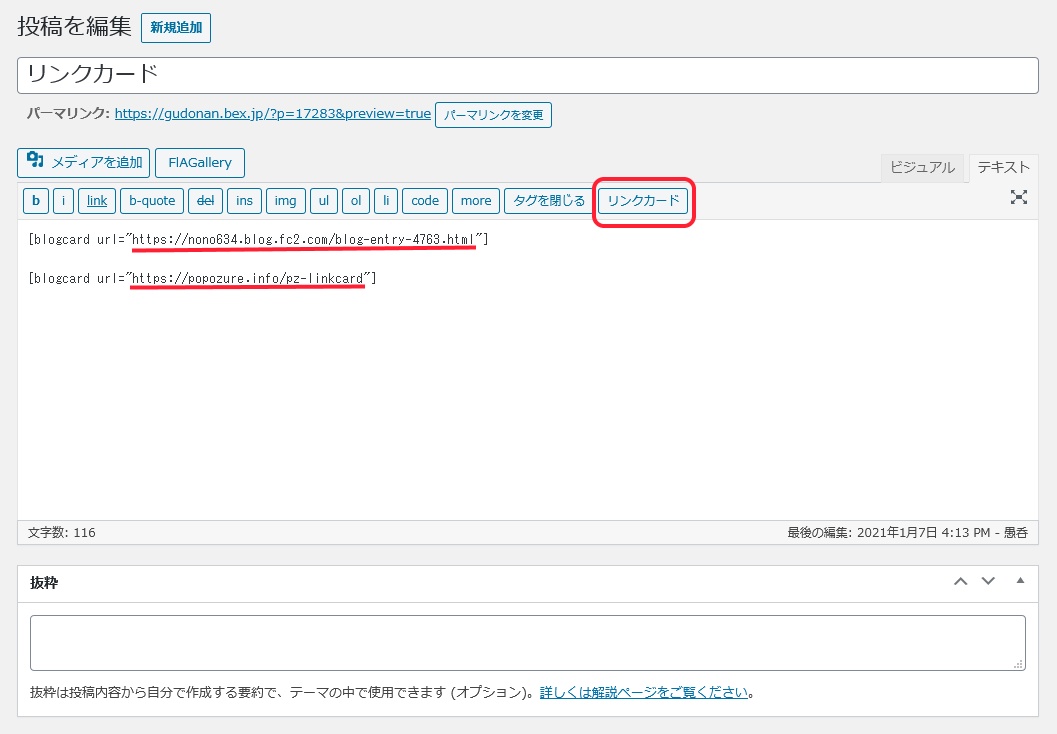Click the 新規追加 button
The height and width of the screenshot is (734, 1057).
(x=176, y=28)
